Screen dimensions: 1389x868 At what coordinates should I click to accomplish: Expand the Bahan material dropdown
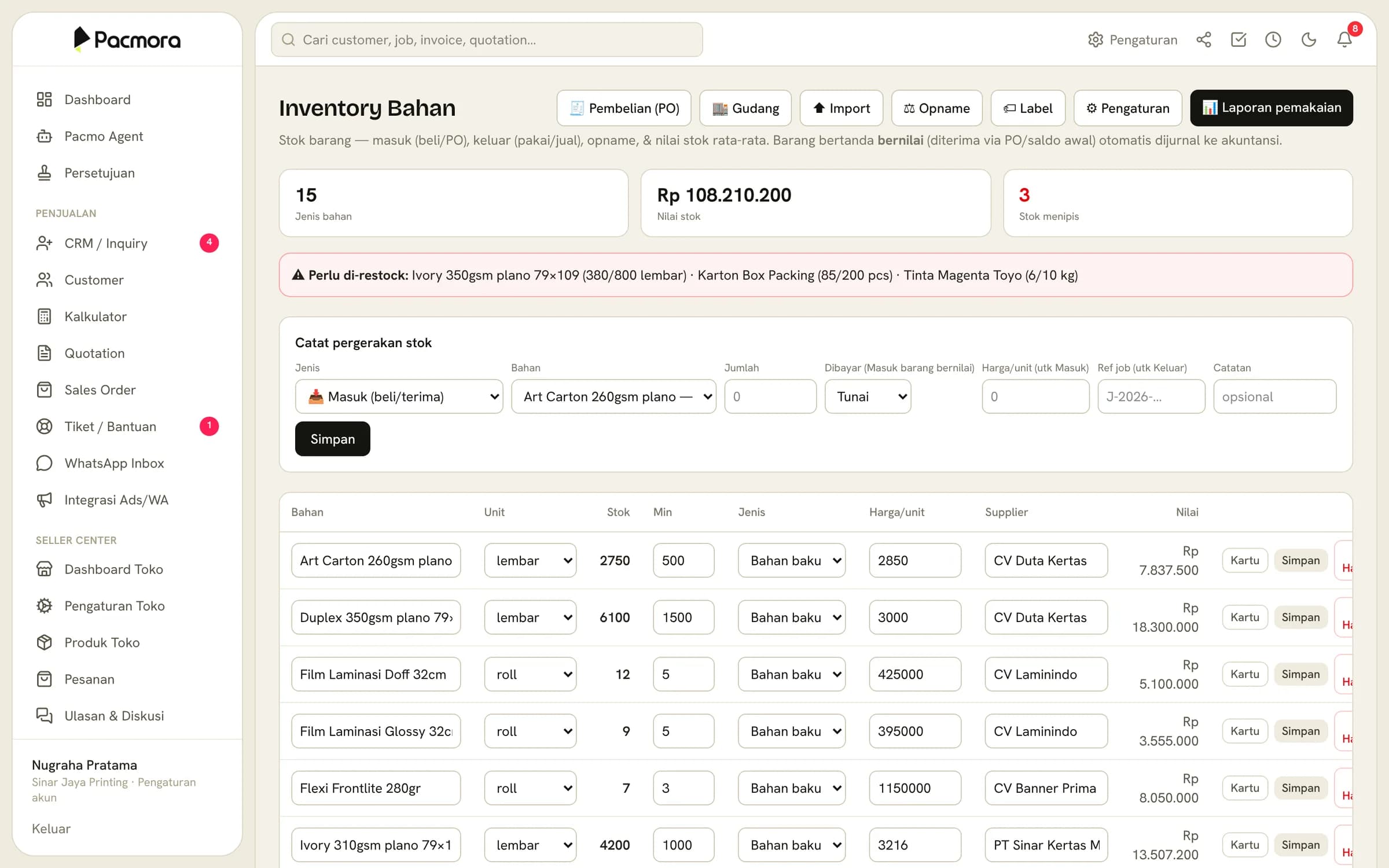tap(613, 396)
